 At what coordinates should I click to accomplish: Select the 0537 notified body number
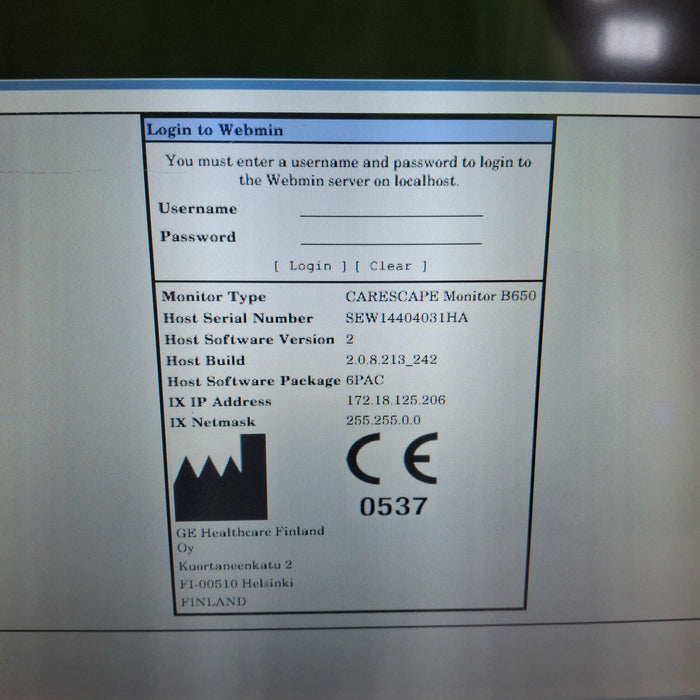click(393, 507)
